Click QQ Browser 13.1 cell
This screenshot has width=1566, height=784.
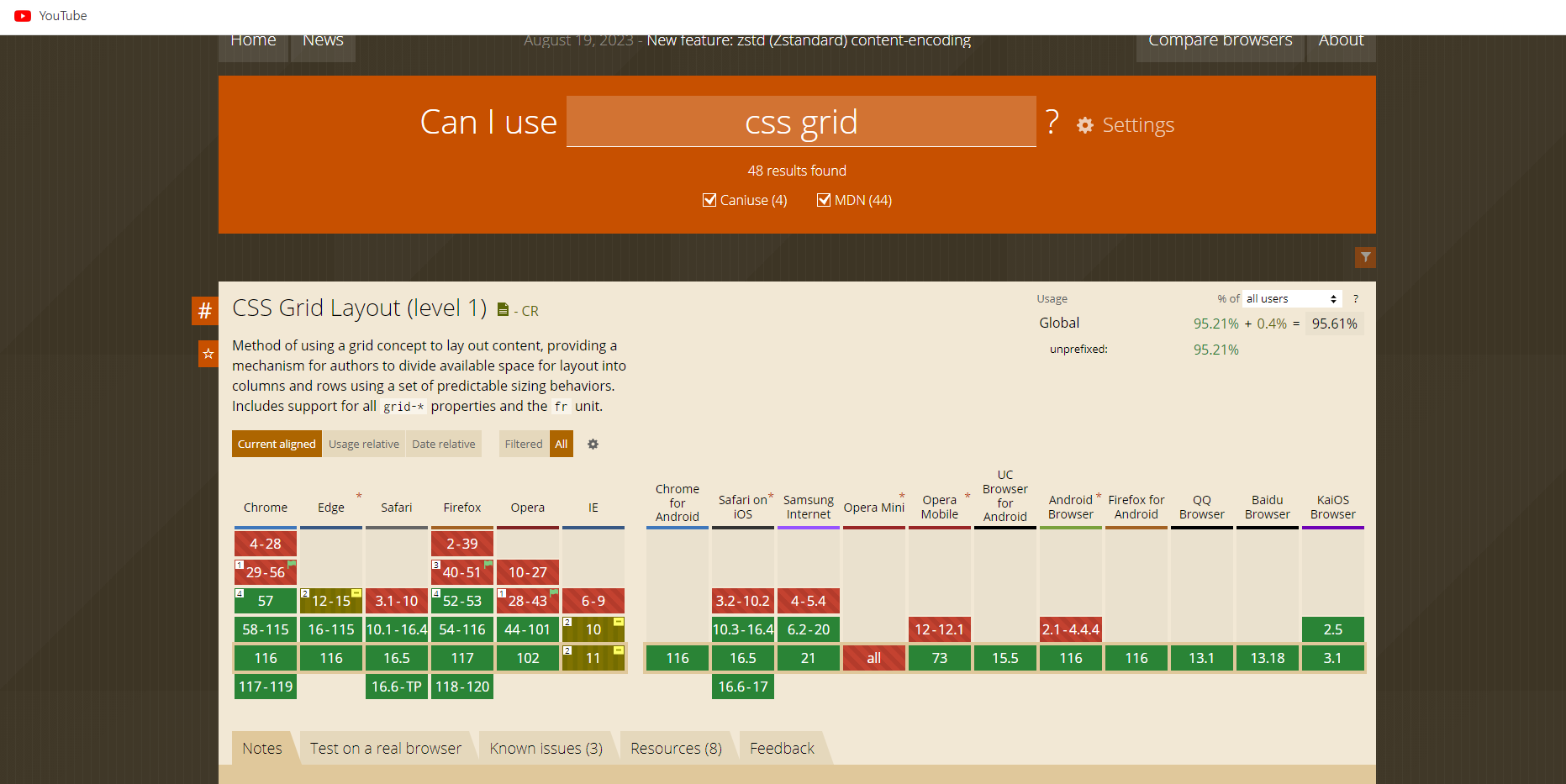(1202, 658)
